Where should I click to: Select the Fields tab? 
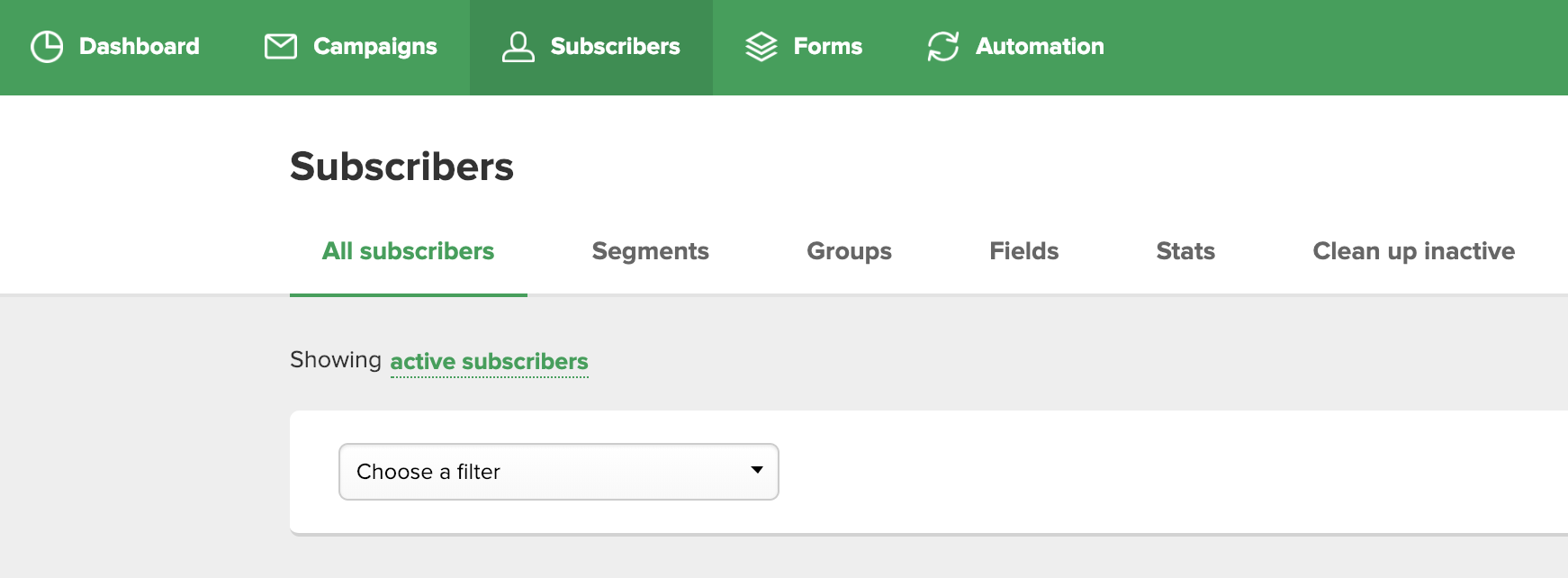tap(1024, 251)
